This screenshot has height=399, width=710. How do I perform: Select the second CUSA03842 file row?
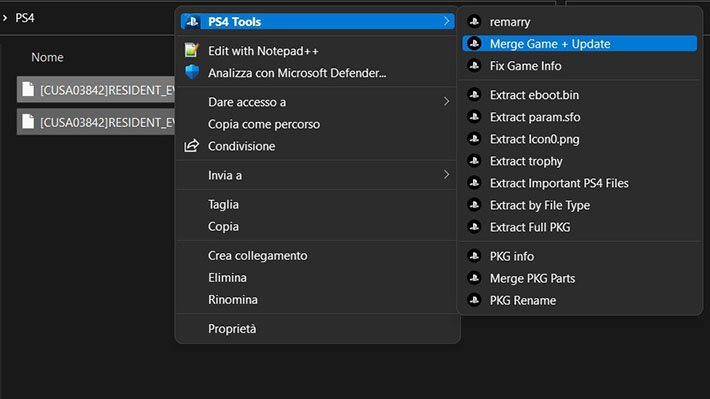coord(96,122)
